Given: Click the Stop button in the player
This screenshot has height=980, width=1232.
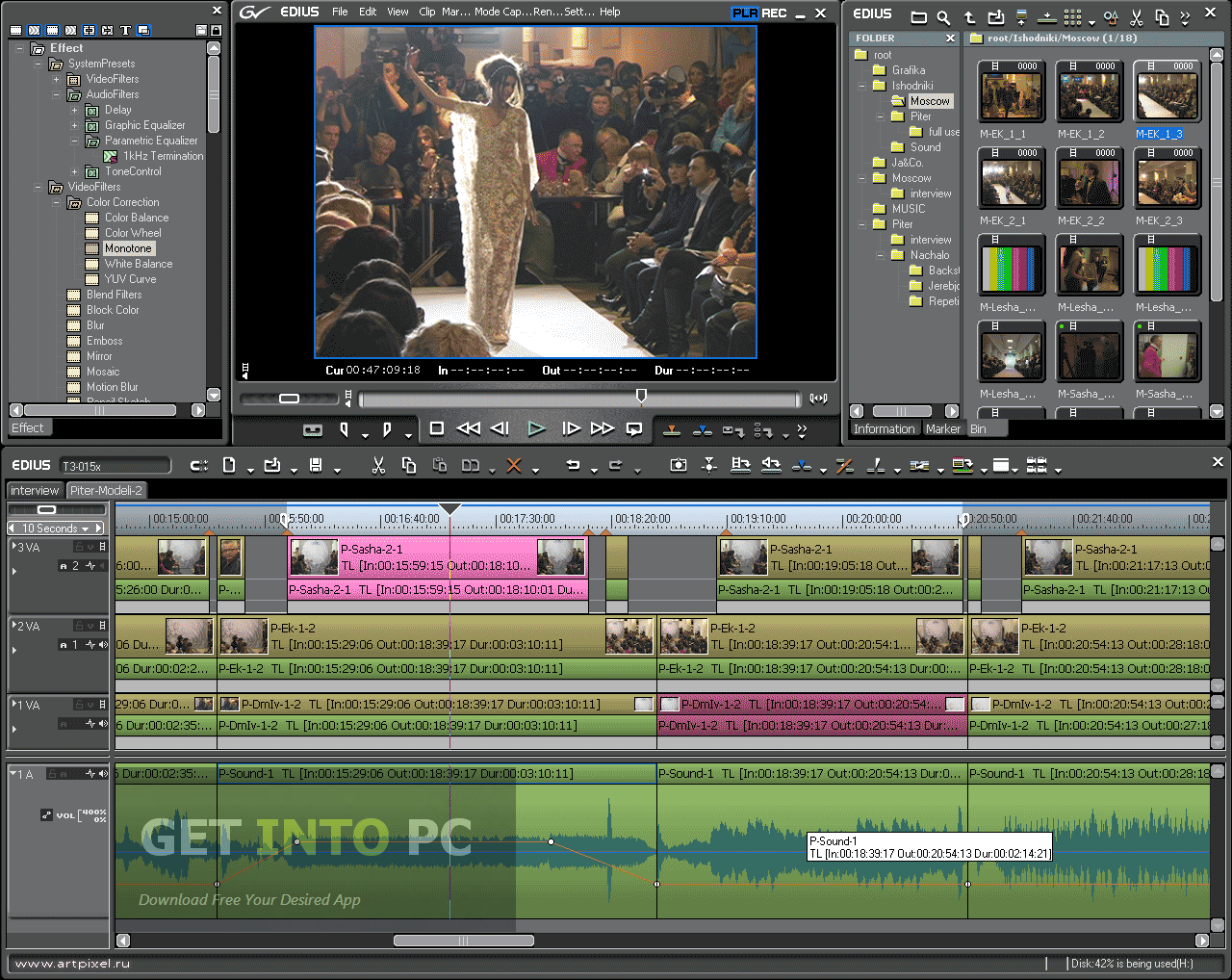Looking at the screenshot, I should pos(437,428).
